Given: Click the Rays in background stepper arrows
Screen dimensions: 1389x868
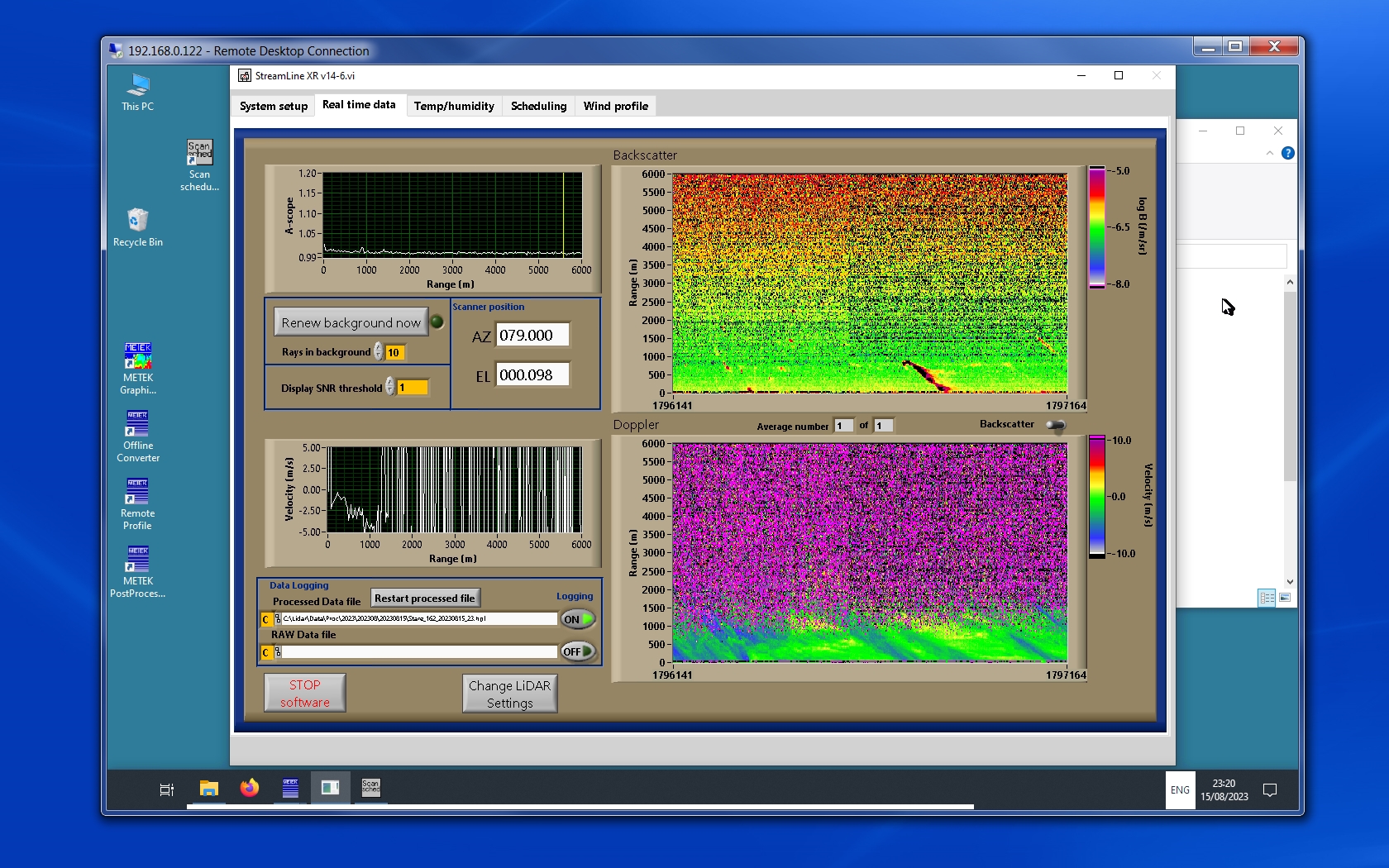Looking at the screenshot, I should tap(378, 352).
